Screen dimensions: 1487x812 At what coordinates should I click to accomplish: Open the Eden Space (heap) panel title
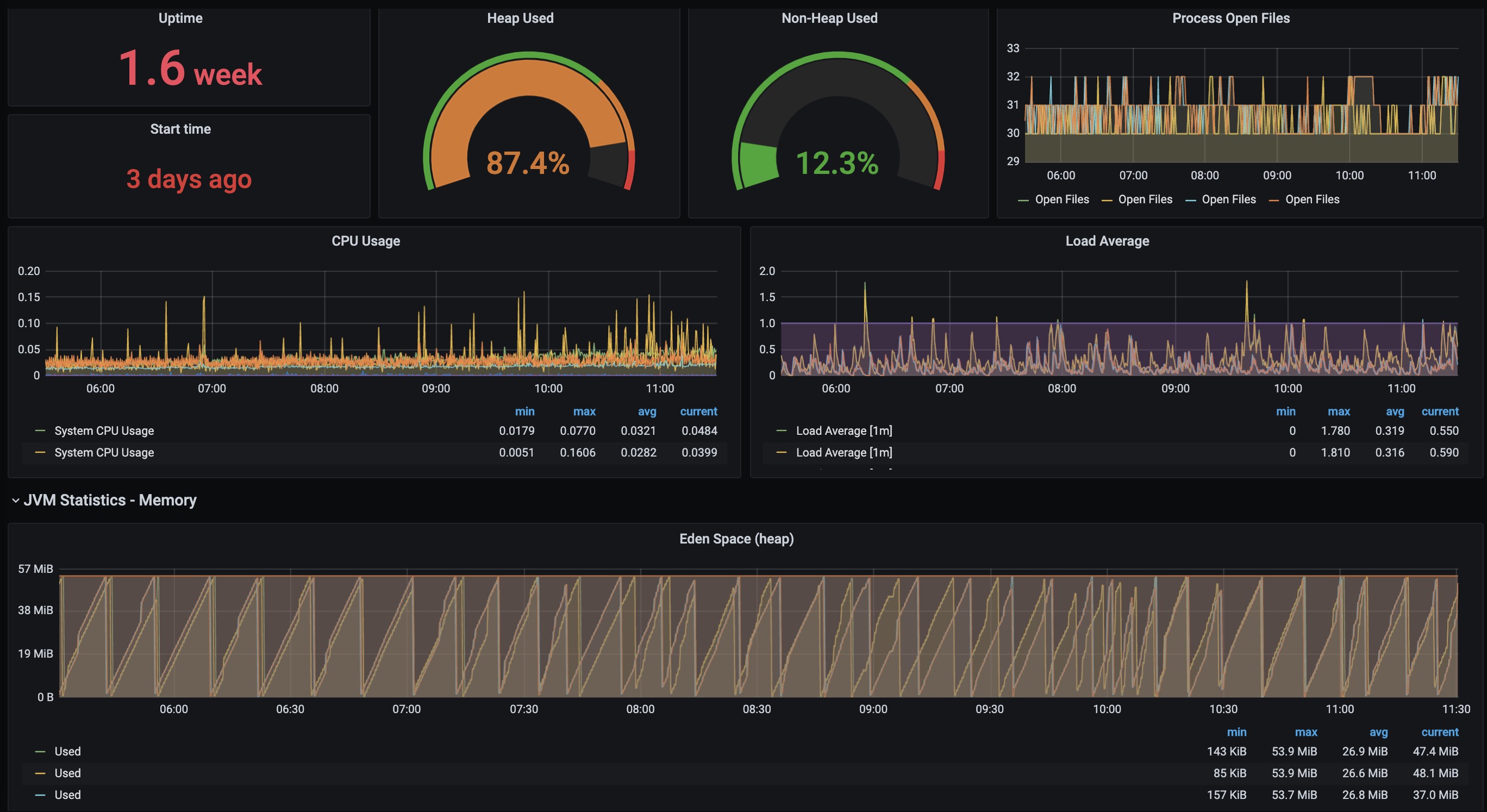[736, 539]
